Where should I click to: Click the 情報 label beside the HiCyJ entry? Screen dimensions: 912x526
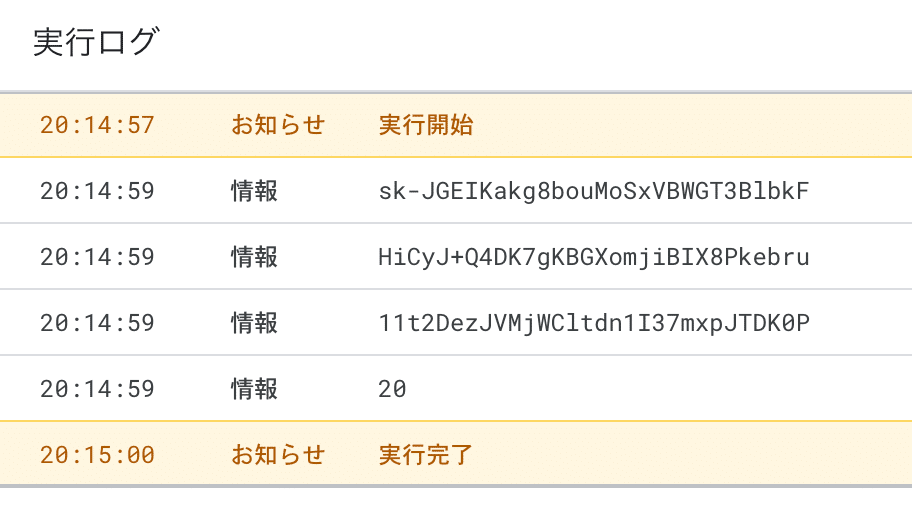[254, 257]
